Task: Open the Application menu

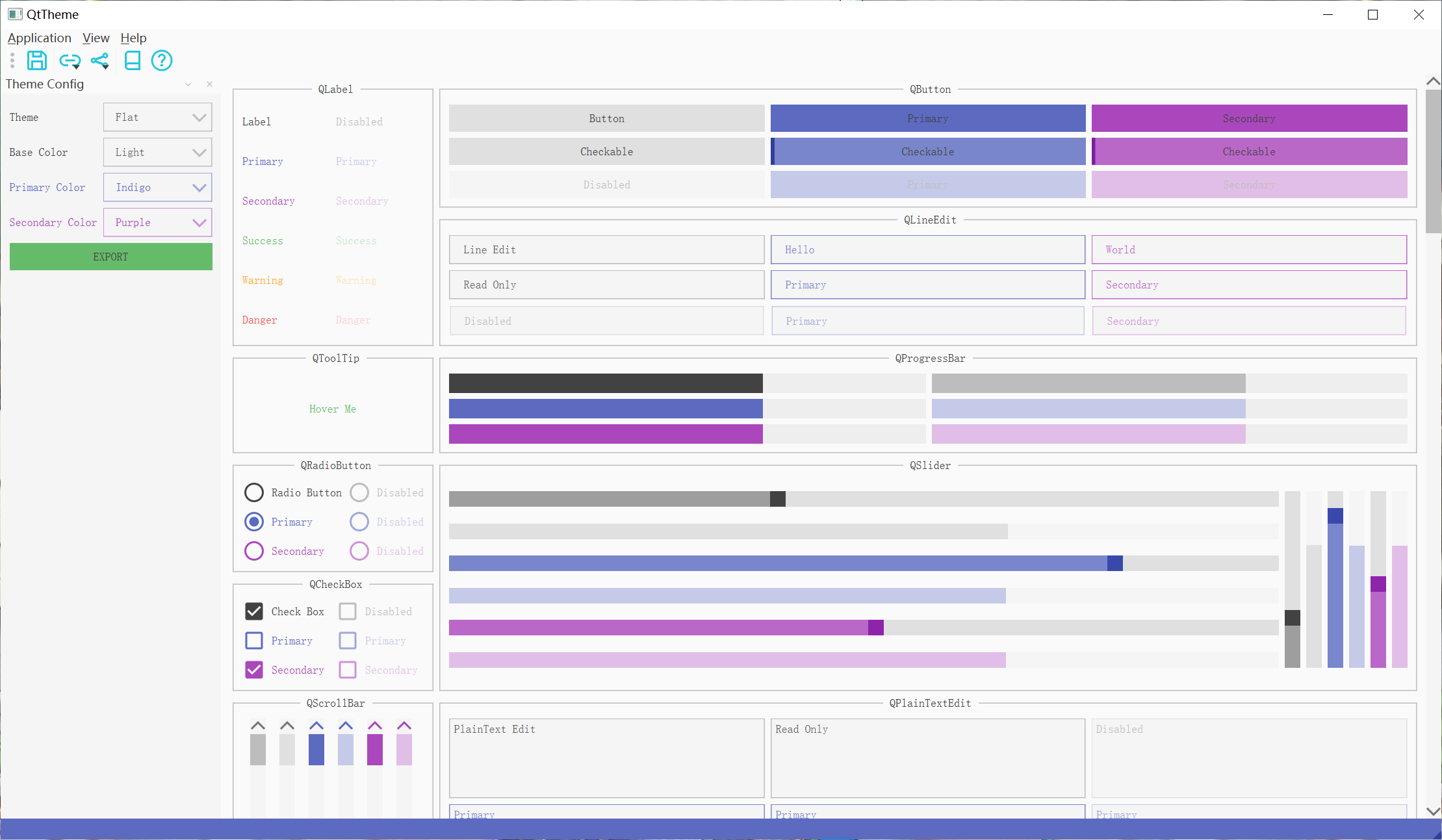Action: coord(39,38)
